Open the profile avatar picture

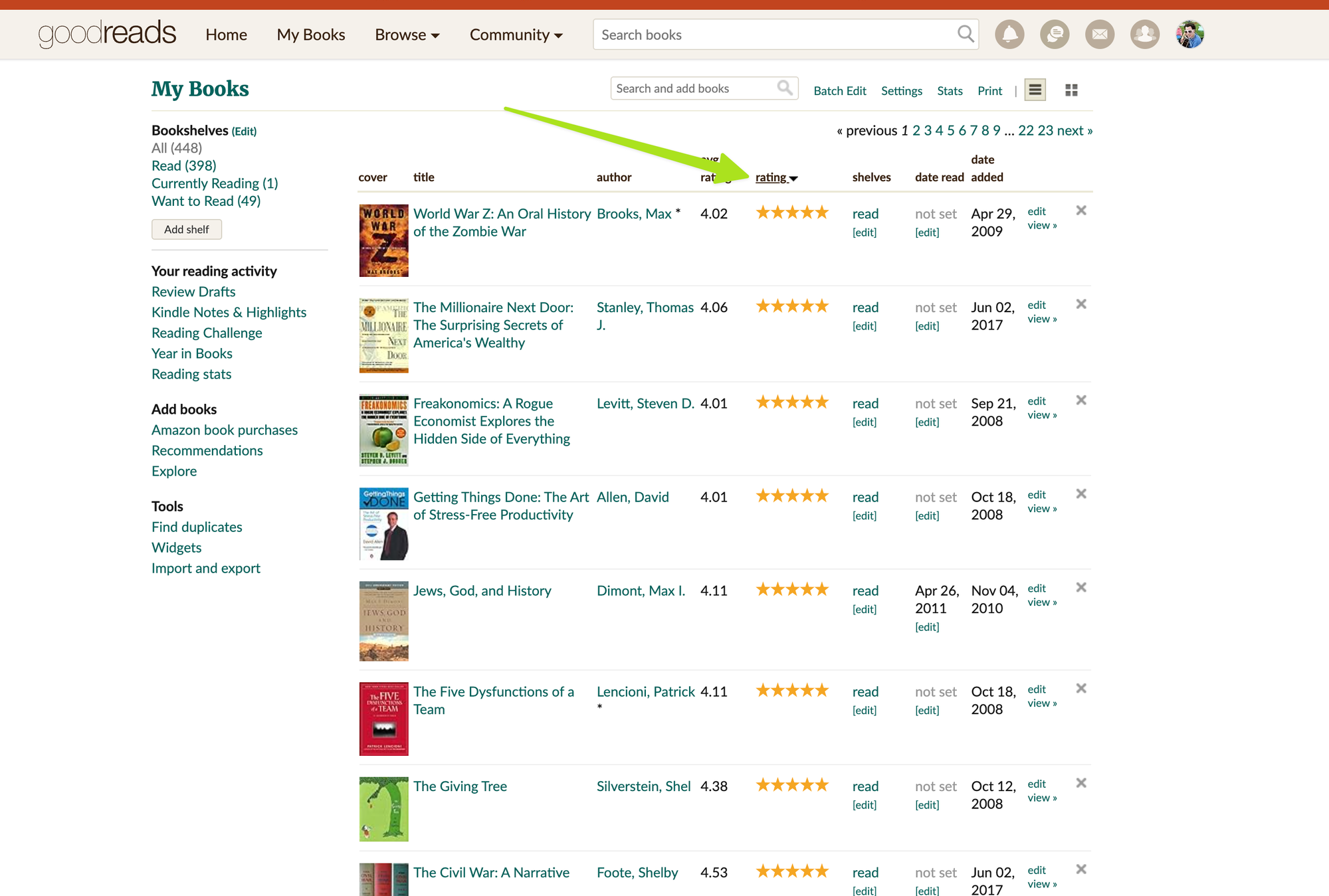1189,34
